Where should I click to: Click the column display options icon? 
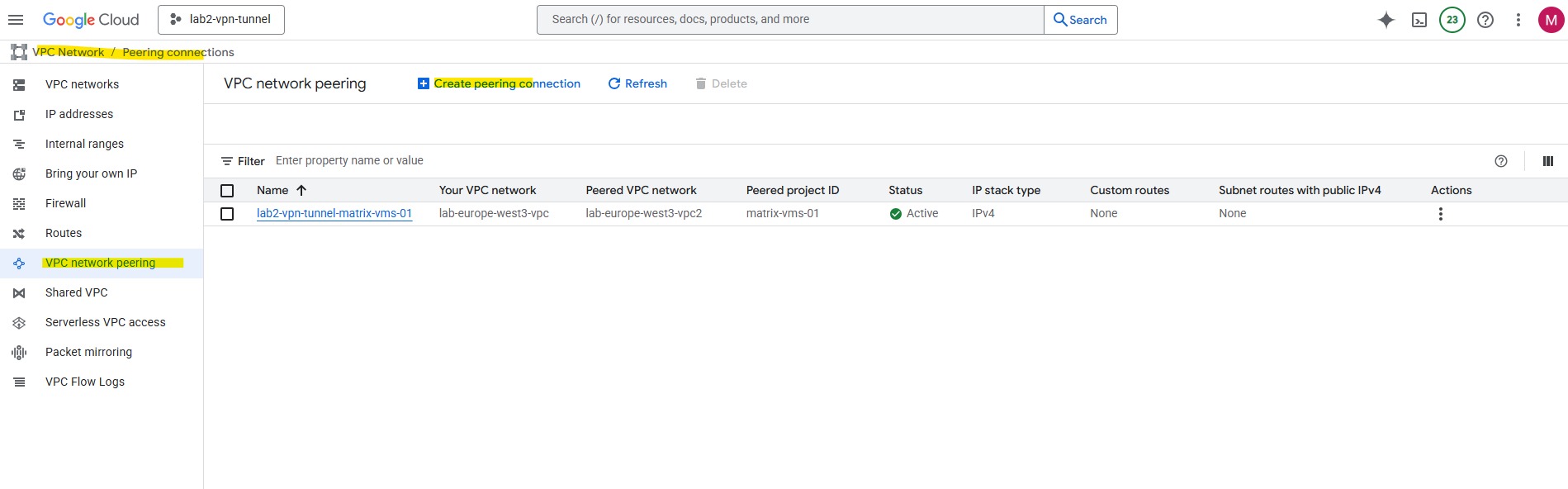(x=1547, y=161)
